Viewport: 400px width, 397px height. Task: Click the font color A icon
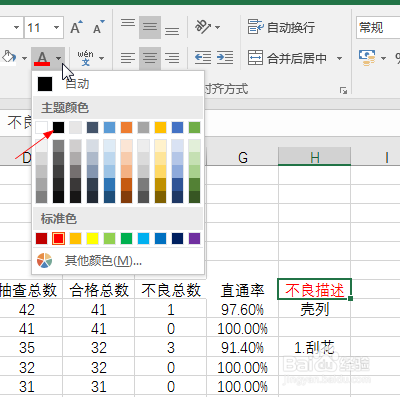[42, 58]
